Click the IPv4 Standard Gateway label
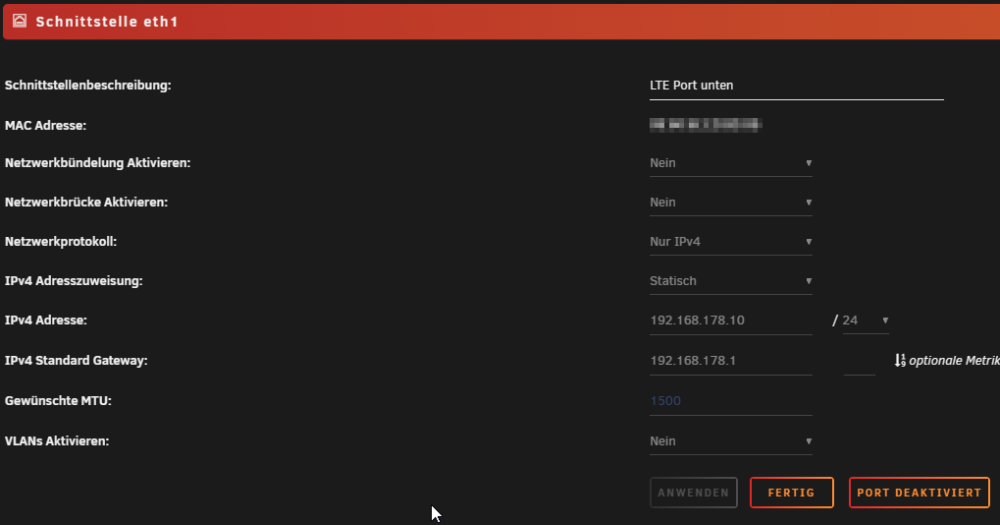 click(x=76, y=360)
